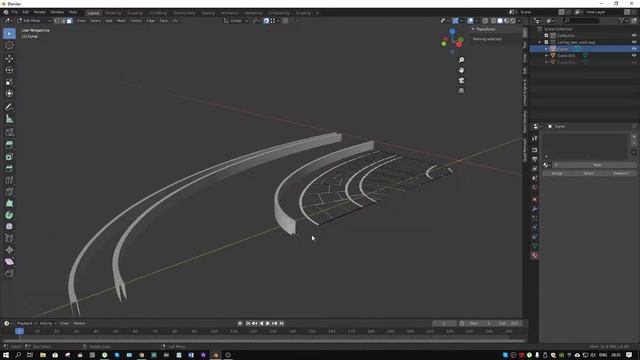The height and width of the screenshot is (360, 640).
Task: Select the Shear tool
Action: pos(9,262)
